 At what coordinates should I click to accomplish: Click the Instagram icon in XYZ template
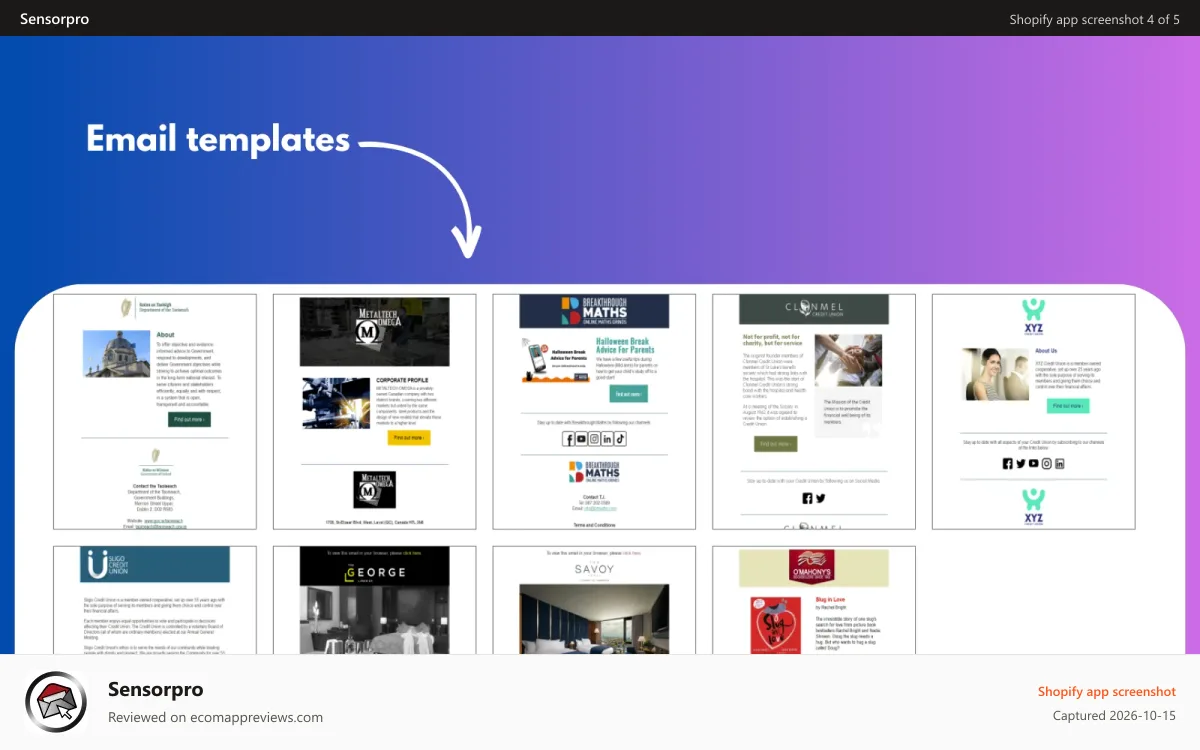coord(1047,464)
